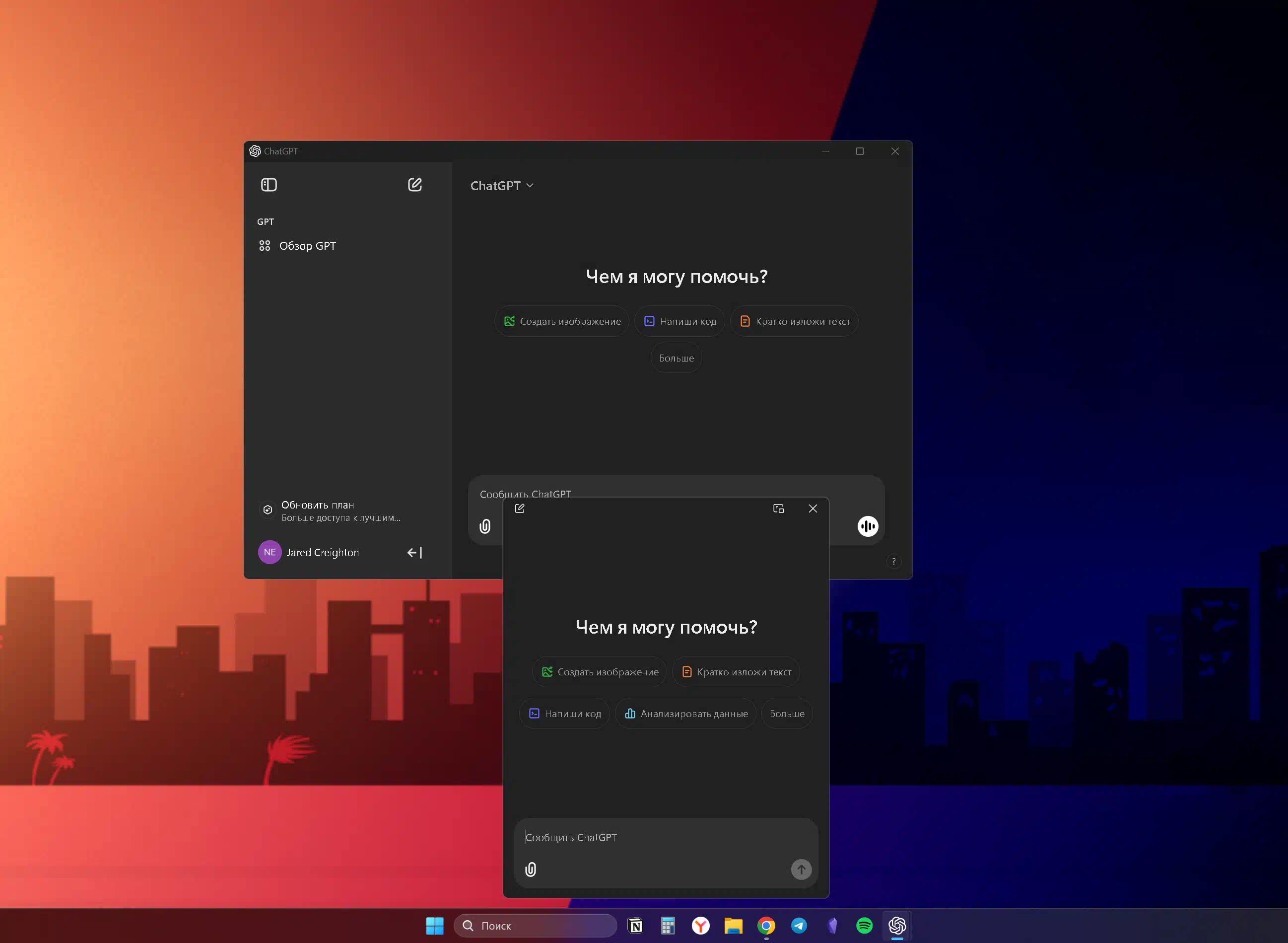The height and width of the screenshot is (943, 1288).
Task: Open Obsidian from the taskbar
Action: 832,926
